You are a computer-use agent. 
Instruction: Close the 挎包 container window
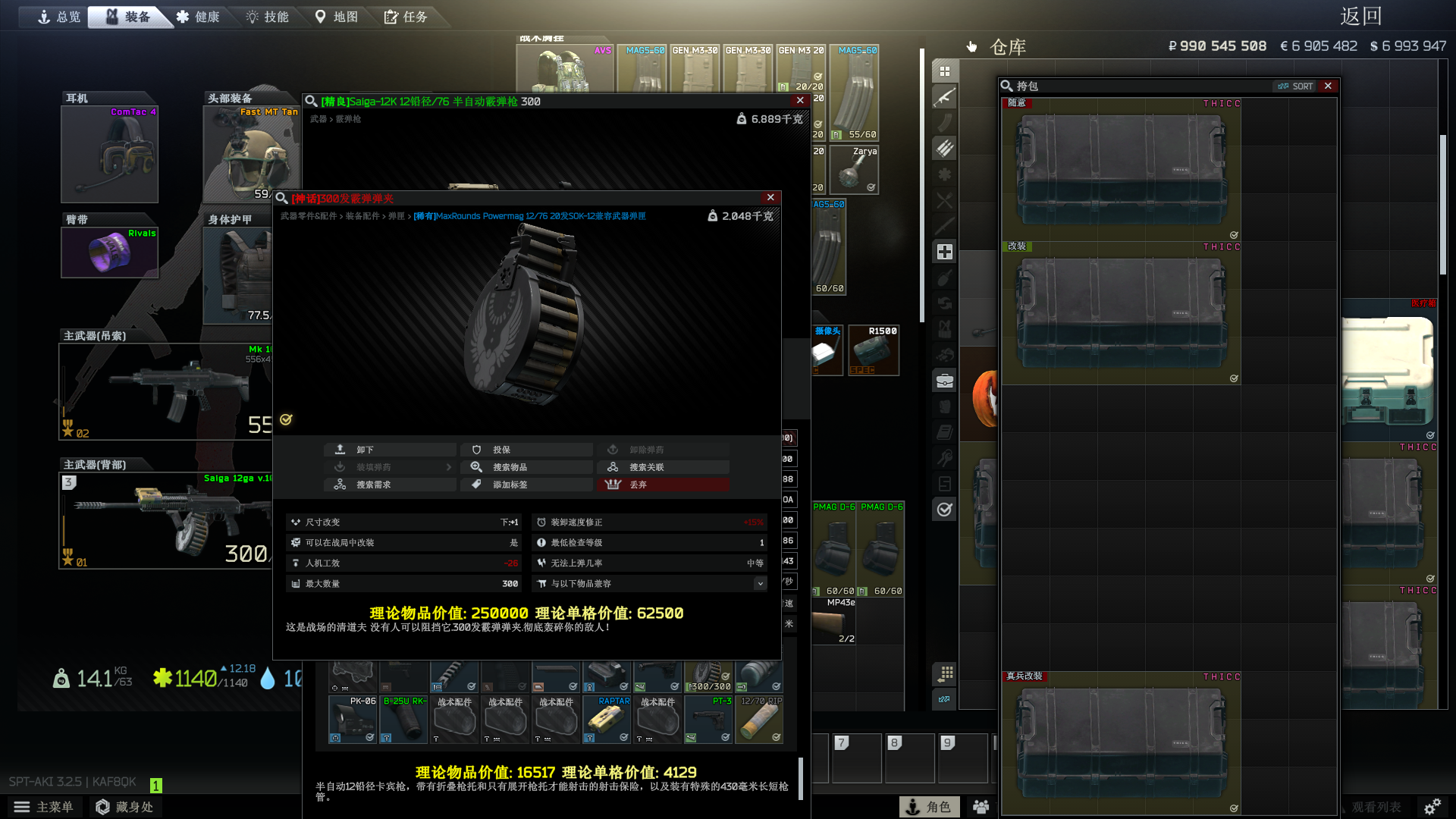pyautogui.click(x=1328, y=86)
